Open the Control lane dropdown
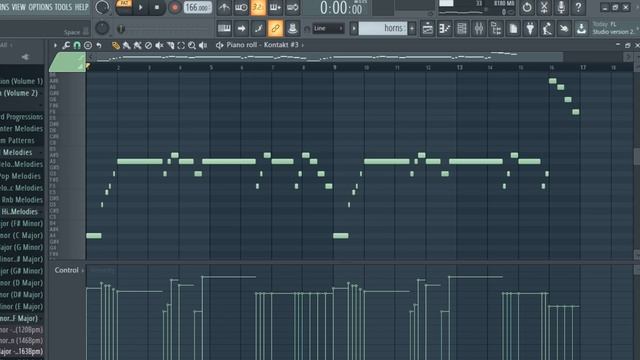640x360 pixels. (69, 270)
